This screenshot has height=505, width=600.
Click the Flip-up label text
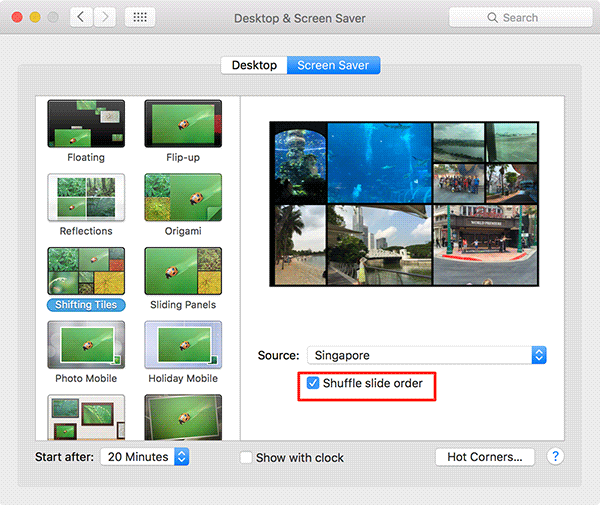pyautogui.click(x=183, y=158)
